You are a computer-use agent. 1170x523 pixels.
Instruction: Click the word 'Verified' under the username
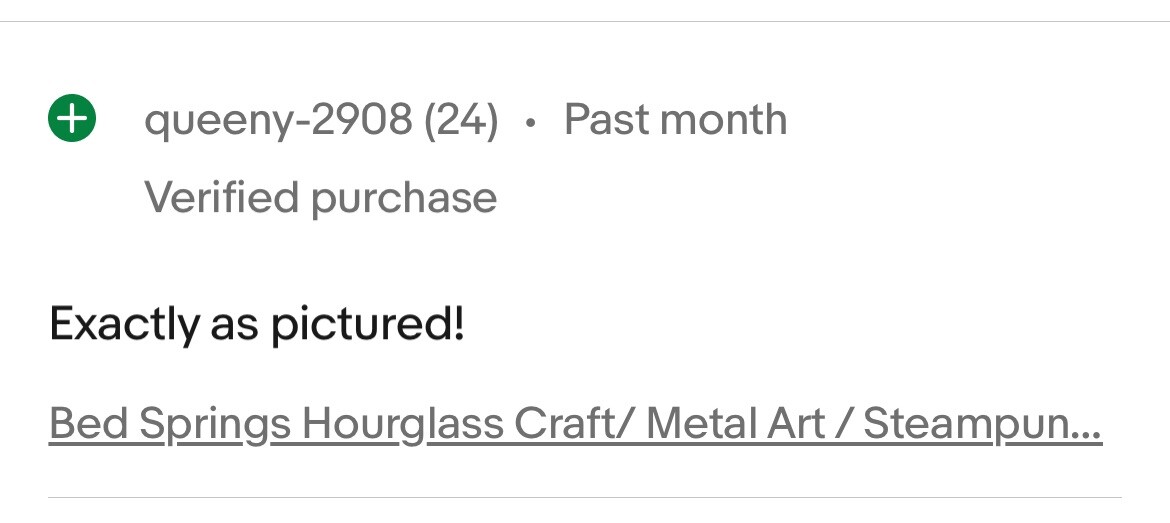point(221,197)
